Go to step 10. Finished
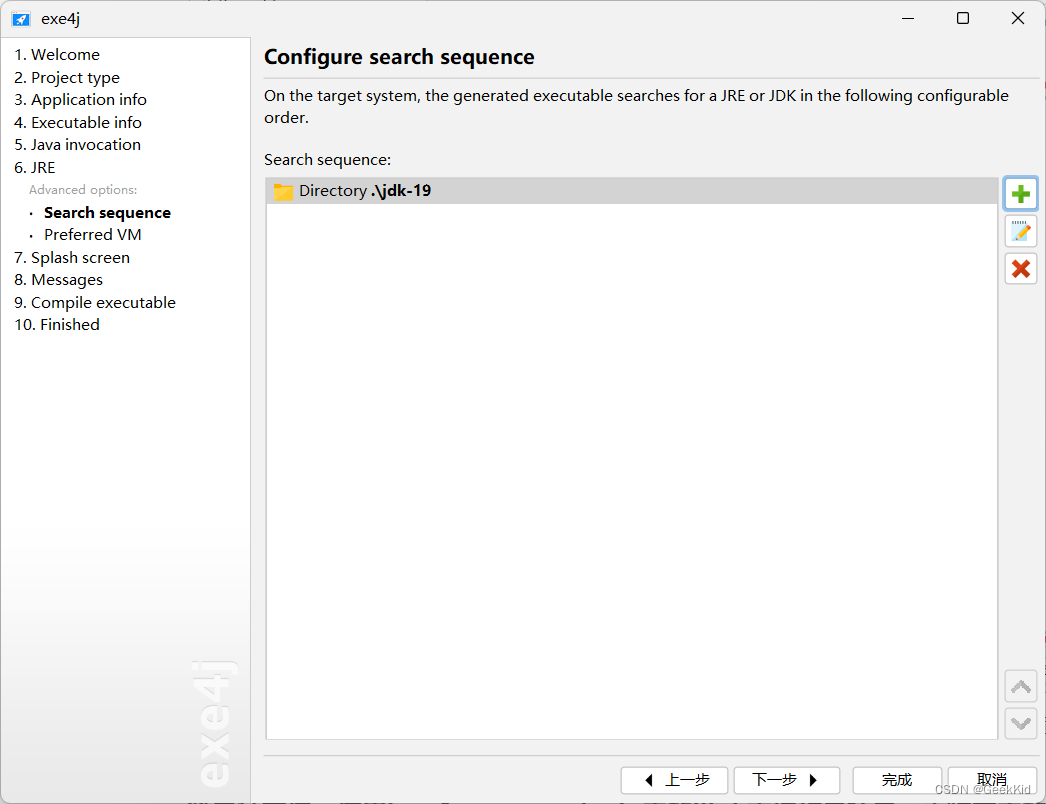Image resolution: width=1046 pixels, height=804 pixels. 57,325
